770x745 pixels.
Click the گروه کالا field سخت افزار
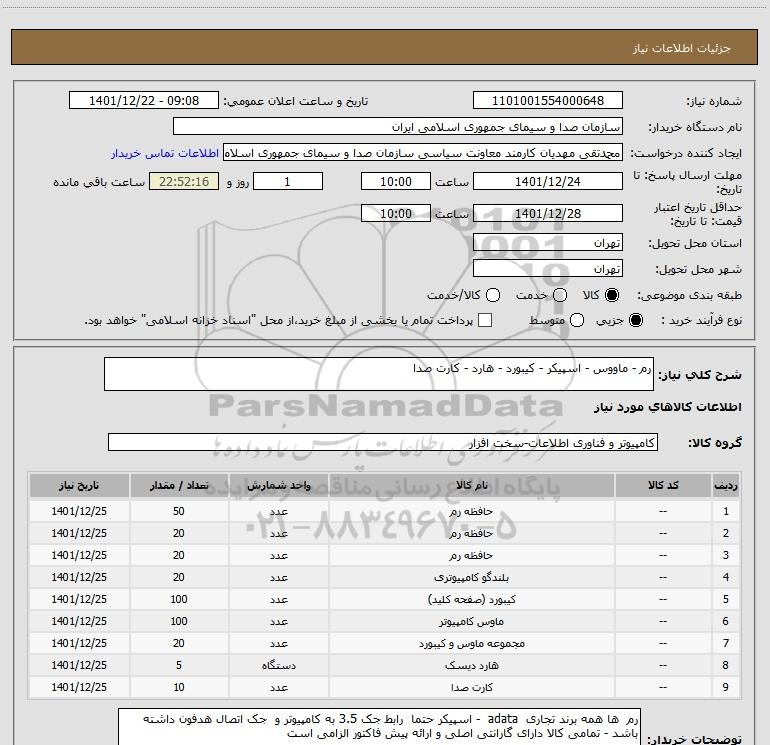point(383,442)
